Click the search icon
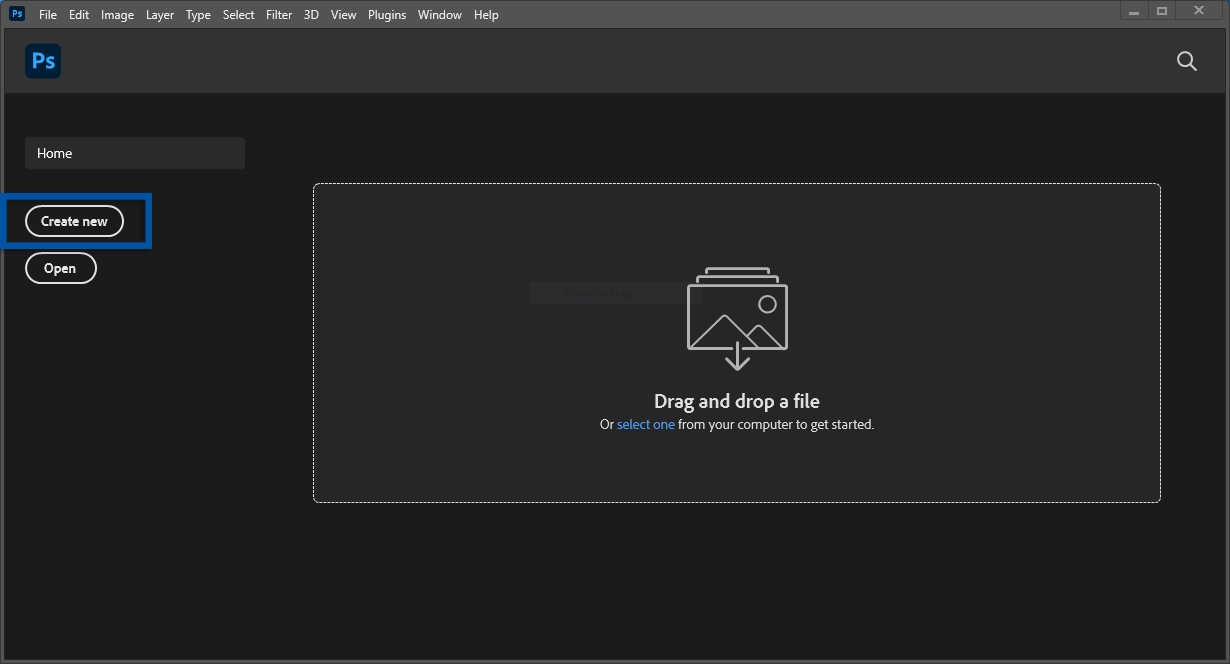 coord(1186,61)
